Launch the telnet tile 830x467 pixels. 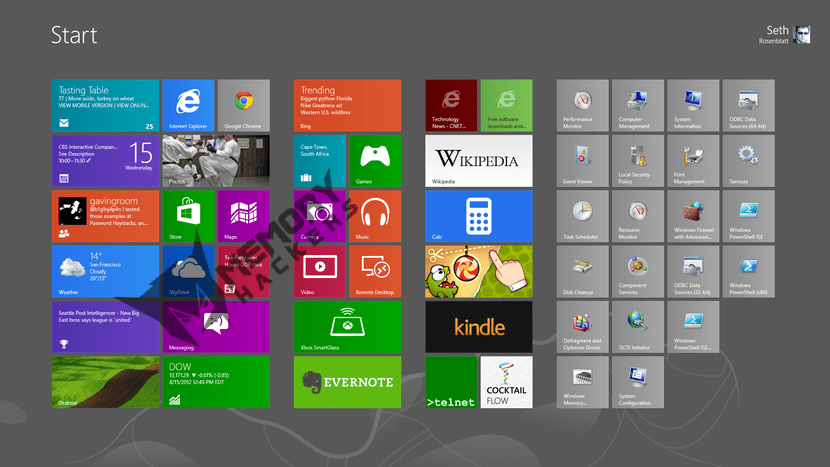coord(451,382)
